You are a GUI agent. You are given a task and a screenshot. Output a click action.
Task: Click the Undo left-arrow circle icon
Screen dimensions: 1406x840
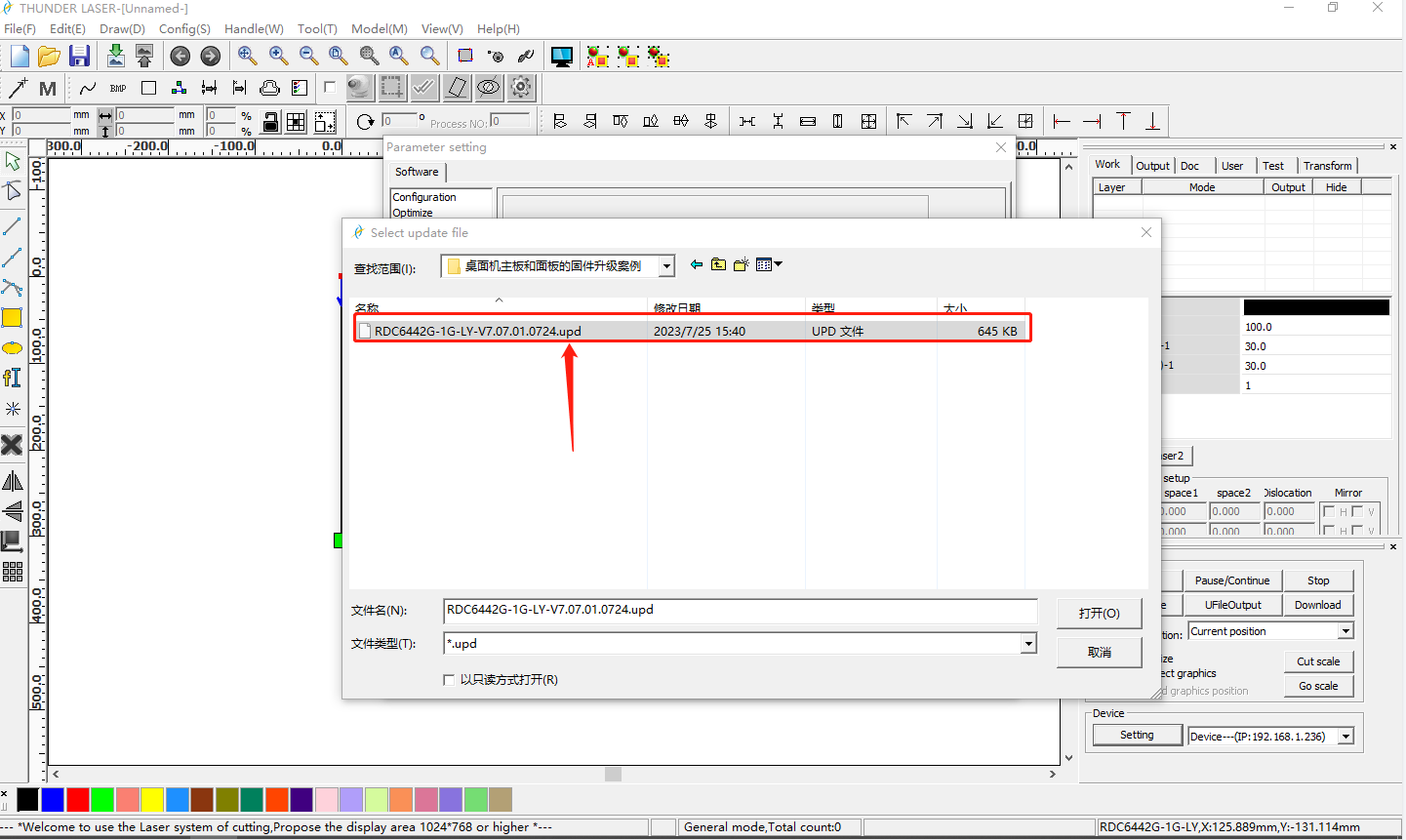[180, 57]
